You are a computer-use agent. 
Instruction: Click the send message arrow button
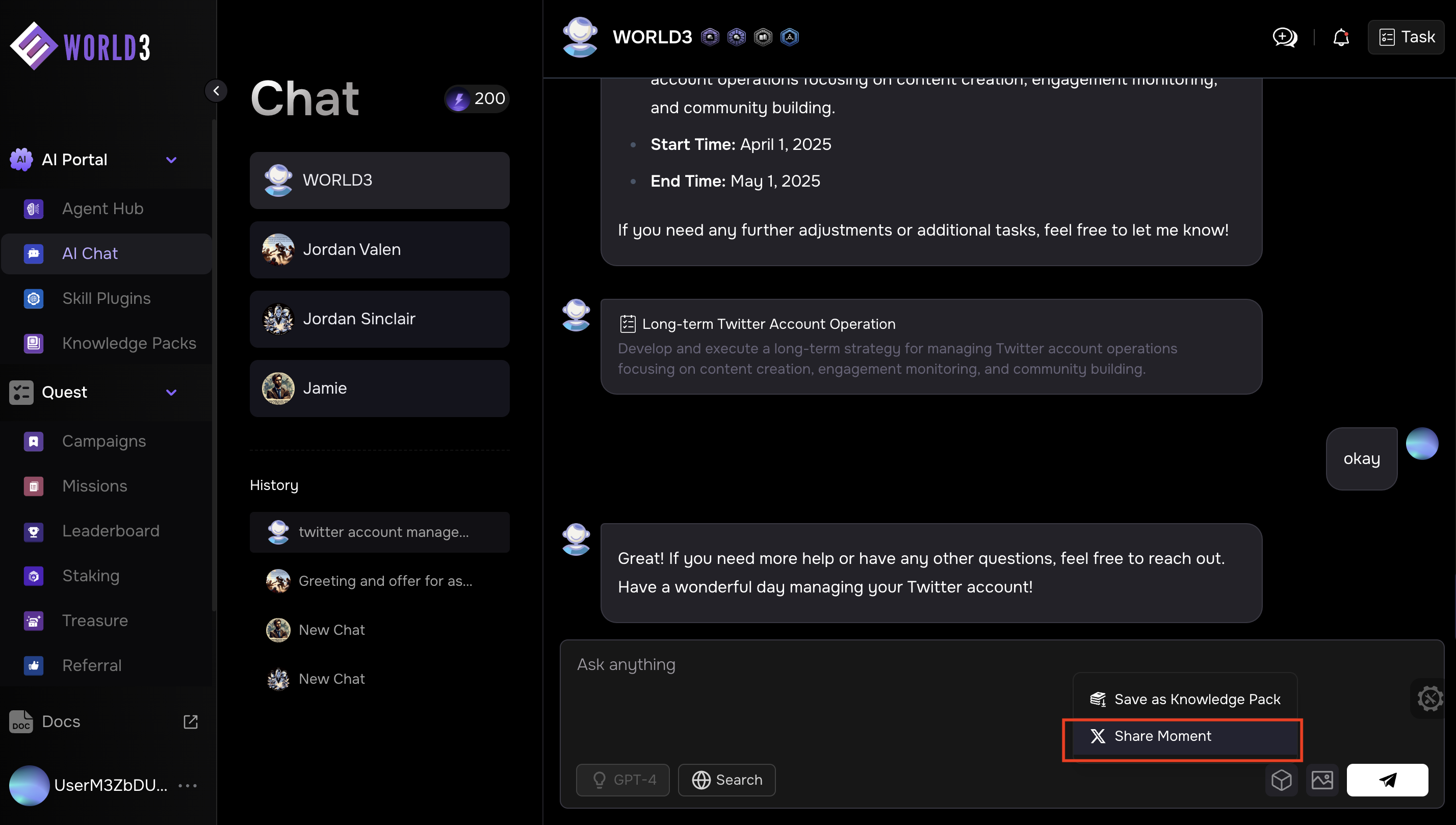tap(1387, 780)
